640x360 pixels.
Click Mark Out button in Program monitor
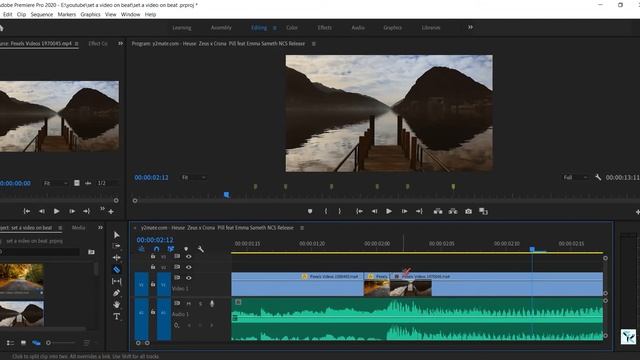point(340,211)
